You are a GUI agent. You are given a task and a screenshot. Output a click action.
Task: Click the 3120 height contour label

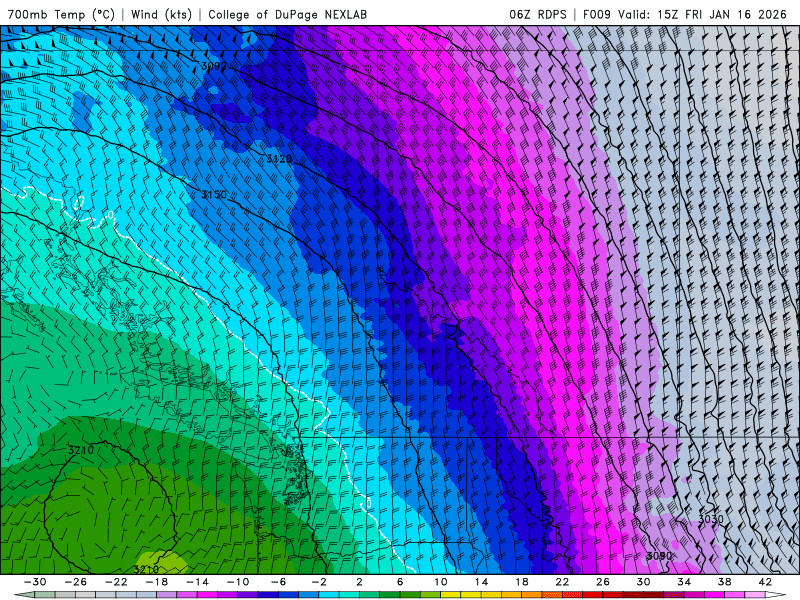279,159
